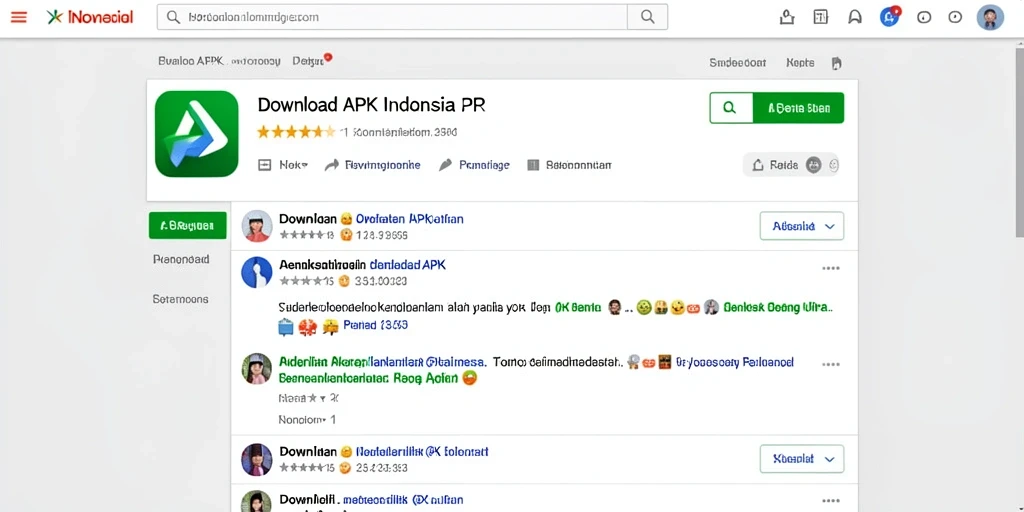The width and height of the screenshot is (1024, 512).
Task: Click the colorful star site logo
Action: 55,17
